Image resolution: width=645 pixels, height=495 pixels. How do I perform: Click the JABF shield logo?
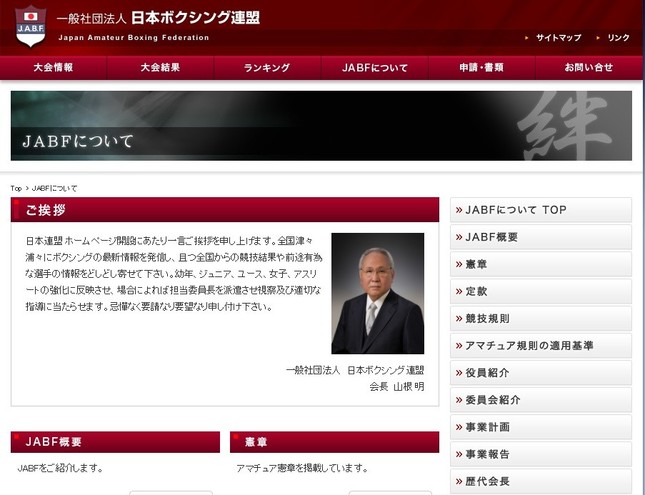tap(30, 27)
